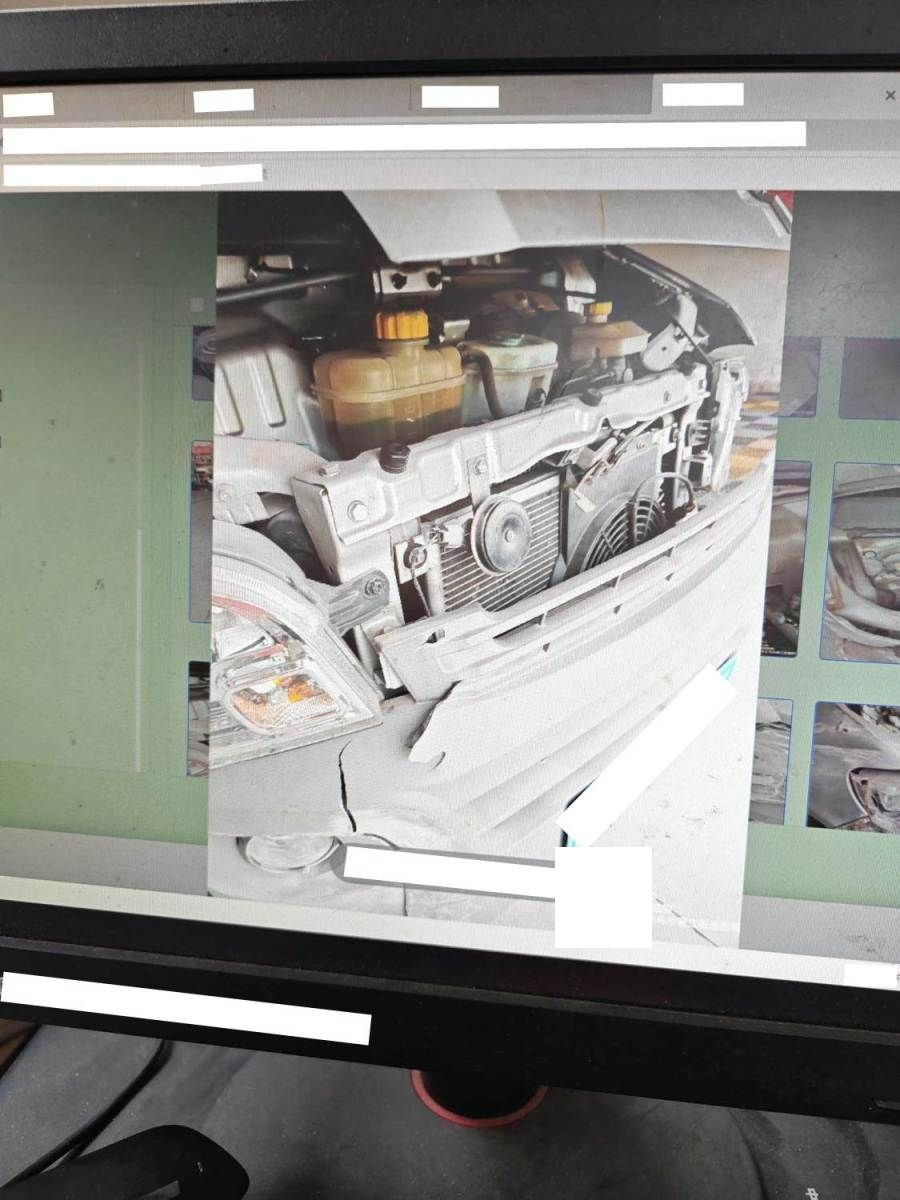Screen dimensions: 900x1200
Task: Select the fourth browser tab
Action: pos(703,94)
